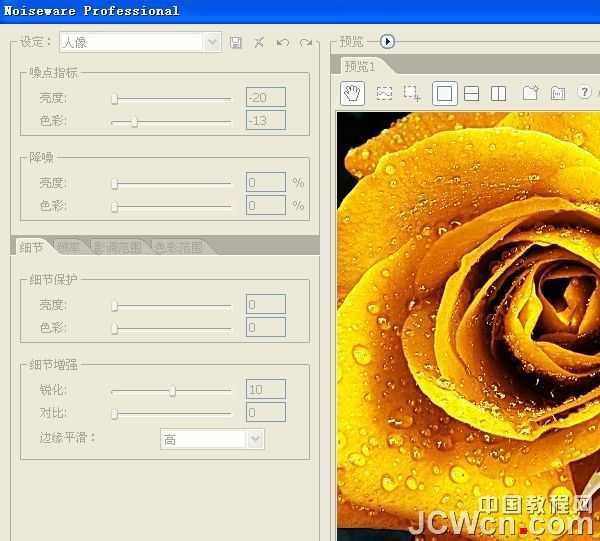Click the 锐化 sharpening slider handle
The height and width of the screenshot is (541, 600).
coord(172,391)
